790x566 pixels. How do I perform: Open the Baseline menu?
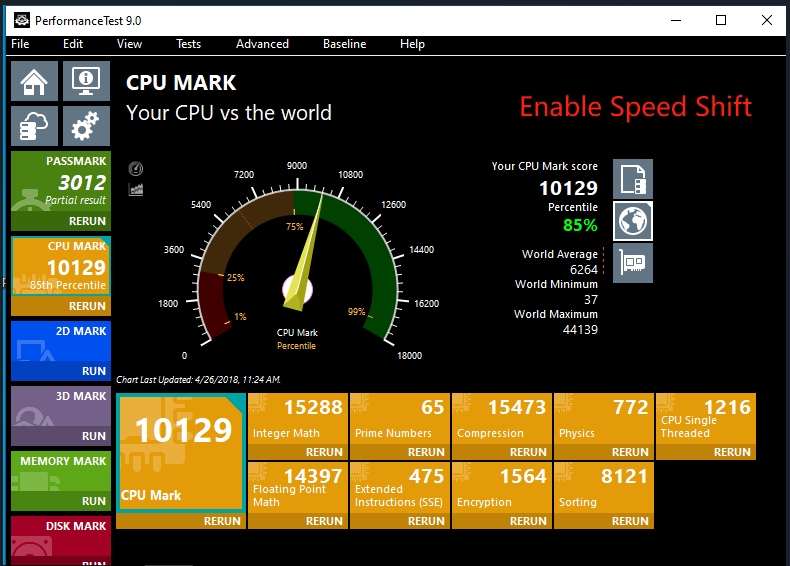tap(345, 44)
